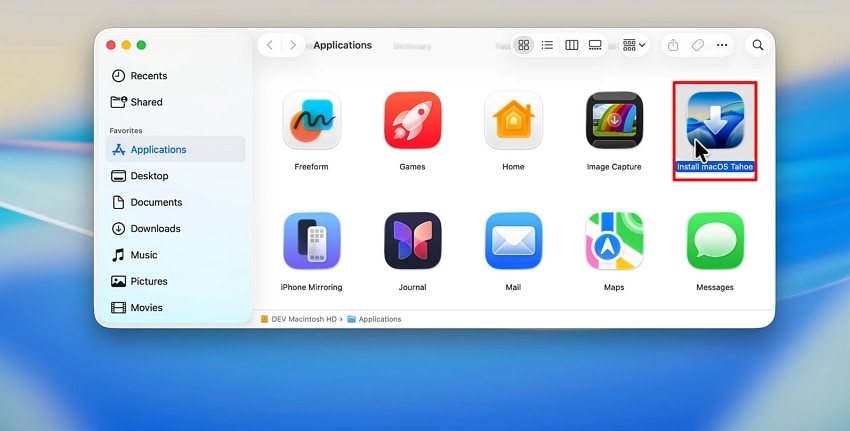
Task: Click the Share toolbar icon
Action: tap(673, 45)
